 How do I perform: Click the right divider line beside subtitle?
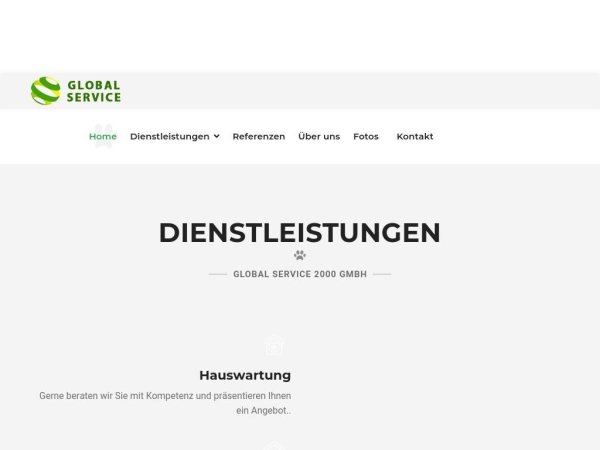point(382,274)
